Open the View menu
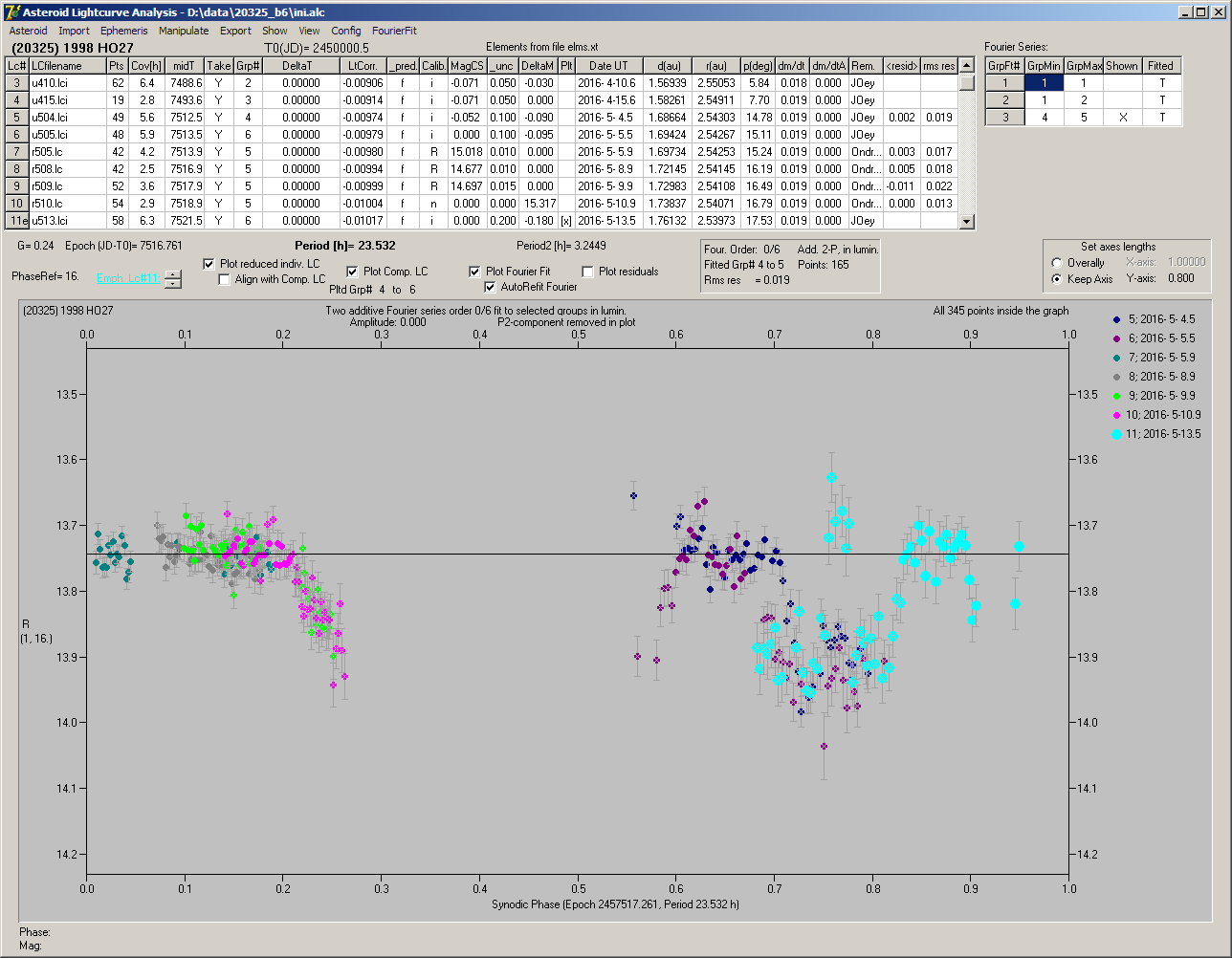This screenshot has height=958, width=1232. 309,31
